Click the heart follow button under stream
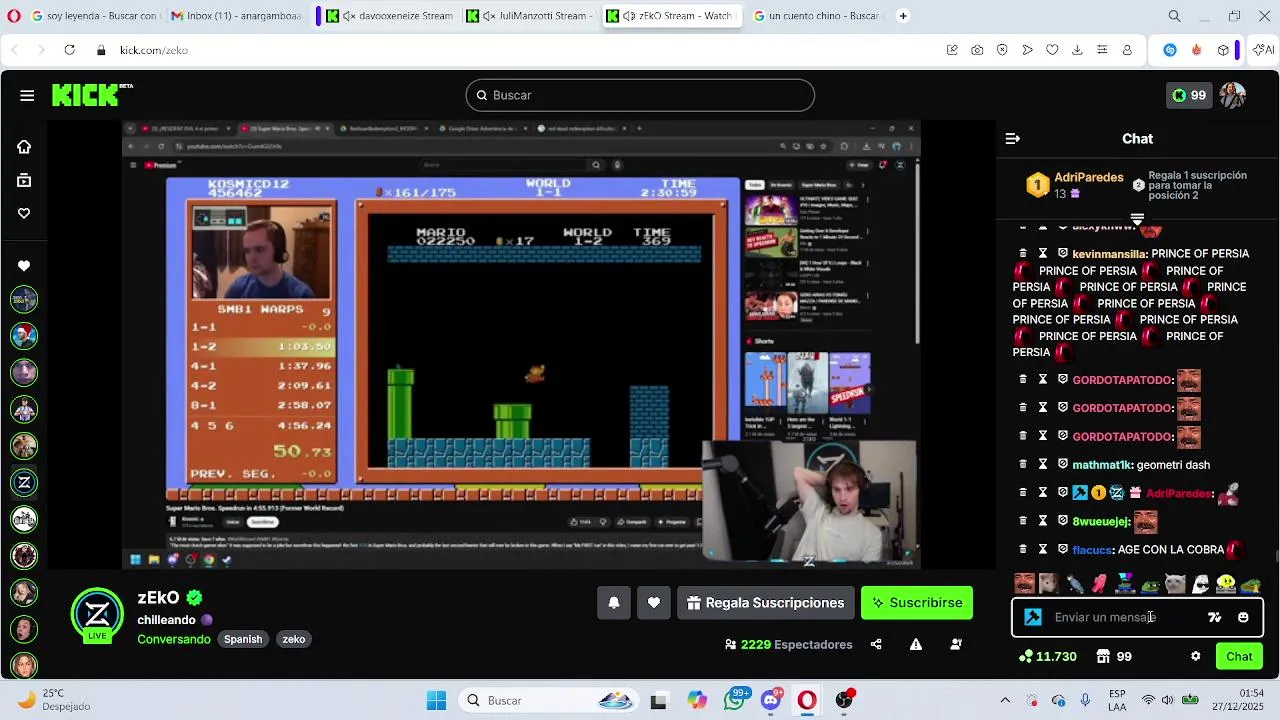Viewport: 1280px width, 720px height. pos(654,603)
